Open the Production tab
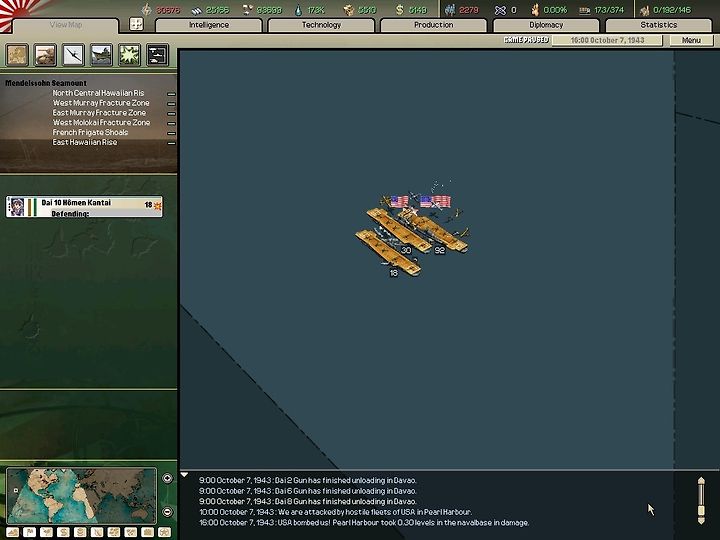Viewport: 720px width, 540px height. (433, 25)
